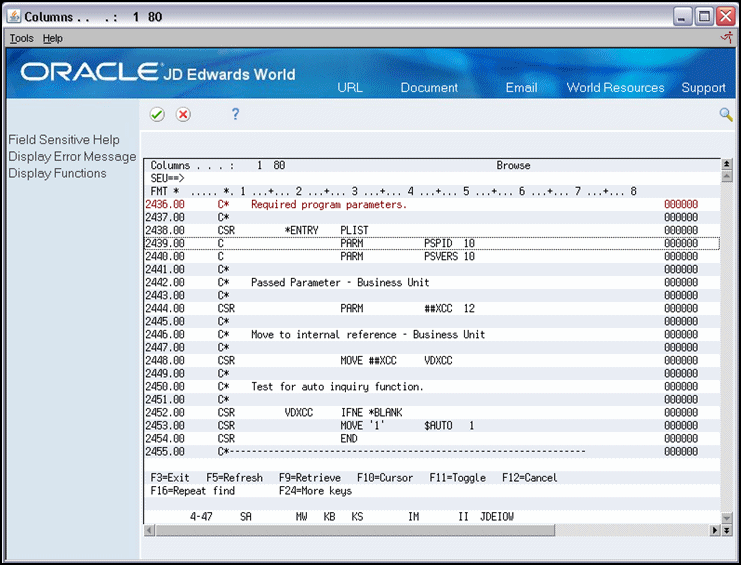
Task: Click PSPID parameter on line 2439.00
Action: [x=438, y=243]
